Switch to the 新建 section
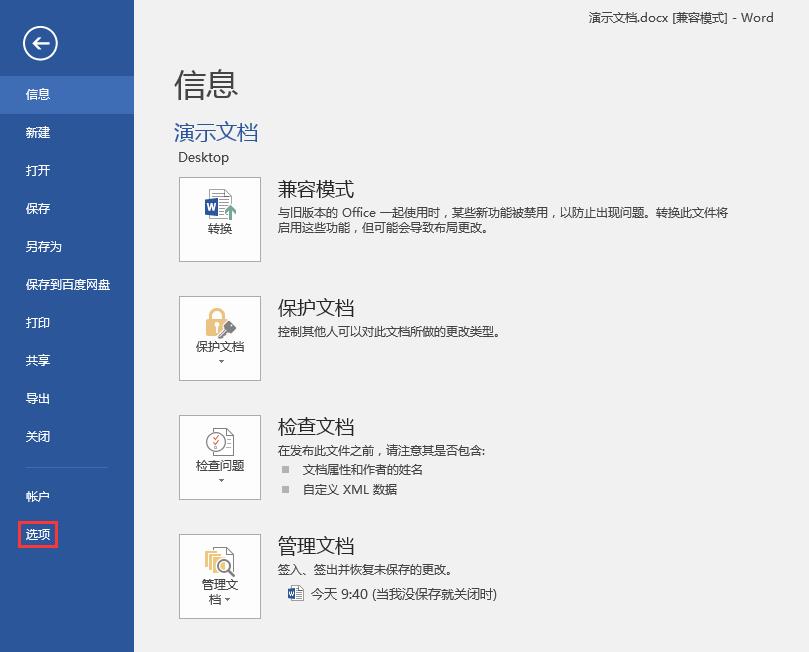 [x=37, y=132]
